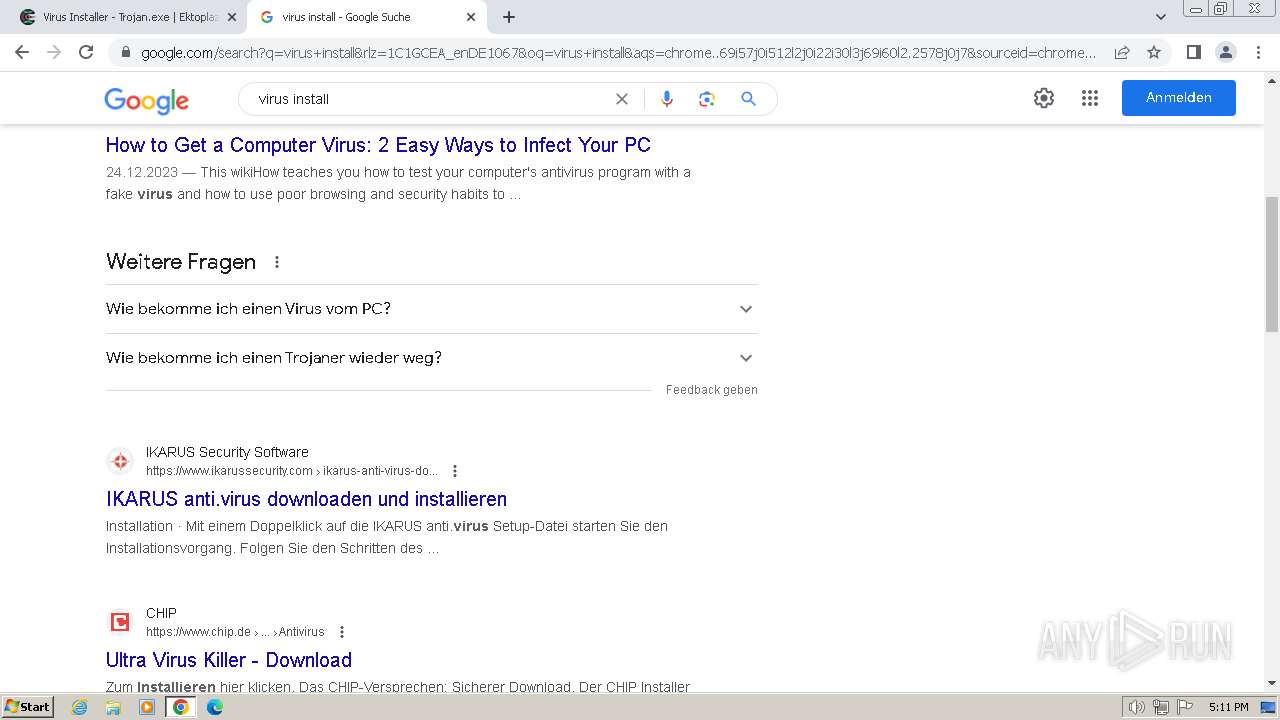Click the blue search magnifier button
The image size is (1280, 720).
(x=748, y=99)
